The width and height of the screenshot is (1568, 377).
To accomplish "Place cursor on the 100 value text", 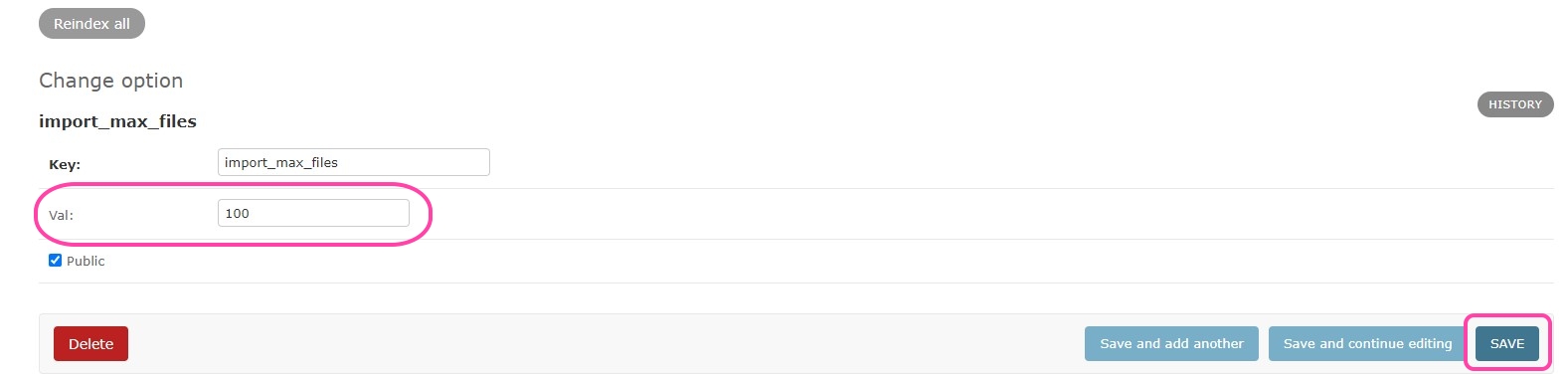I will click(237, 213).
